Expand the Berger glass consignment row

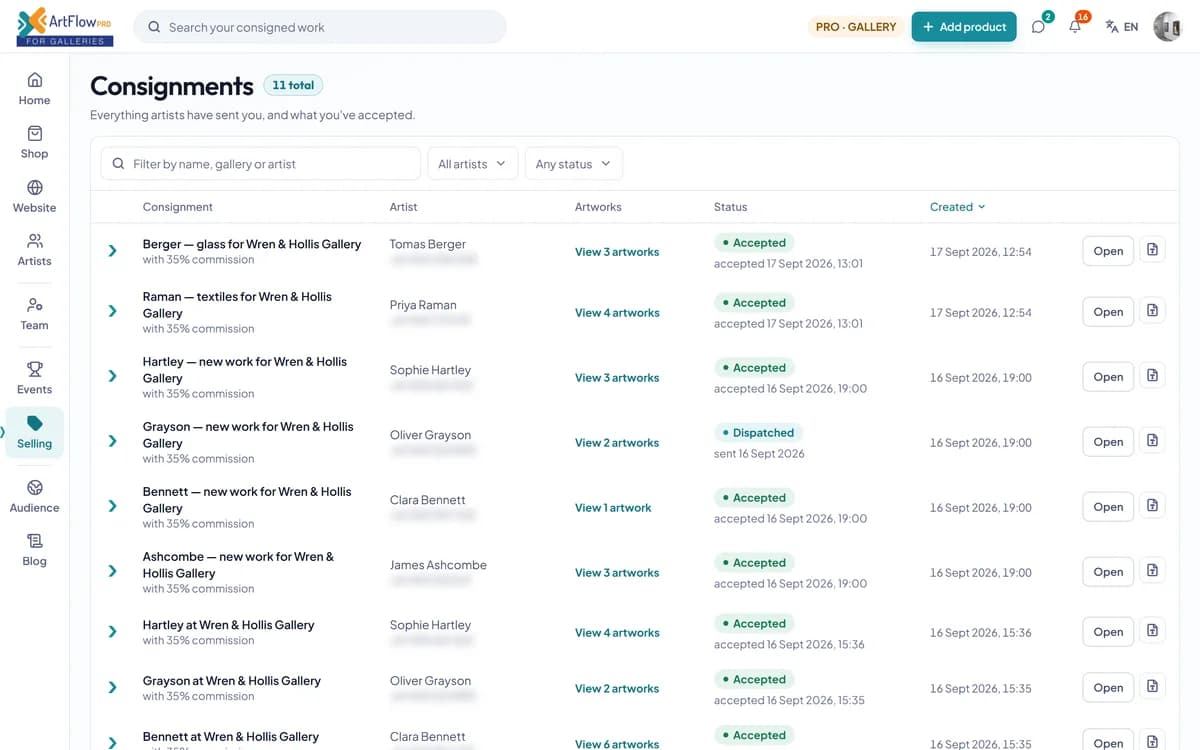pyautogui.click(x=113, y=251)
